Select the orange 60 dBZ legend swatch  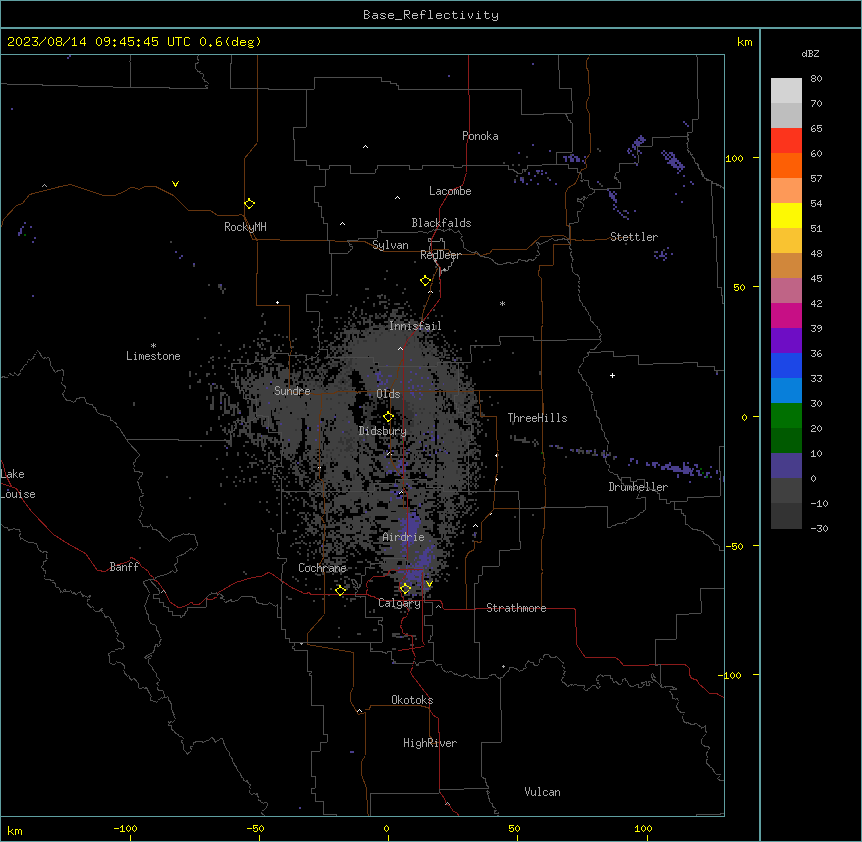tap(786, 165)
